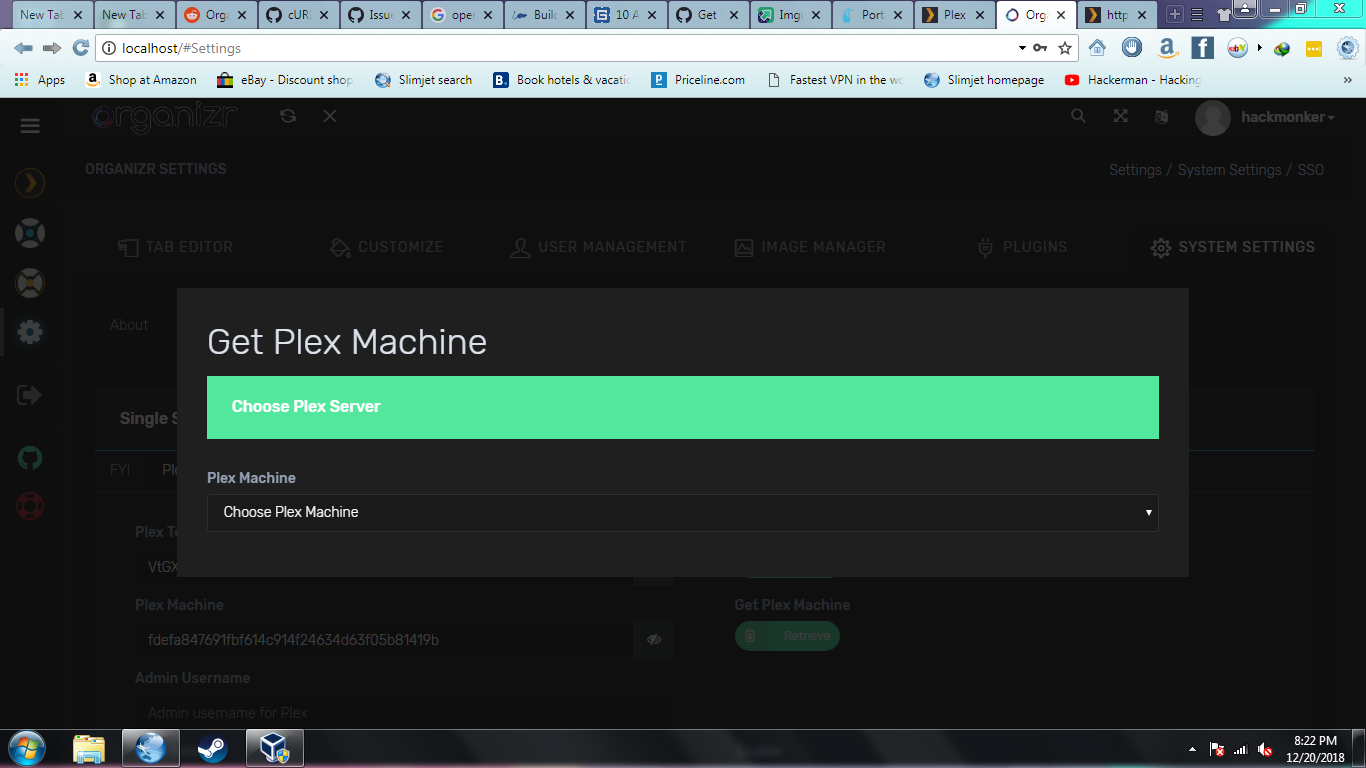Image resolution: width=1366 pixels, height=768 pixels.
Task: Click the green Choose Plex Server banner
Action: coord(683,406)
